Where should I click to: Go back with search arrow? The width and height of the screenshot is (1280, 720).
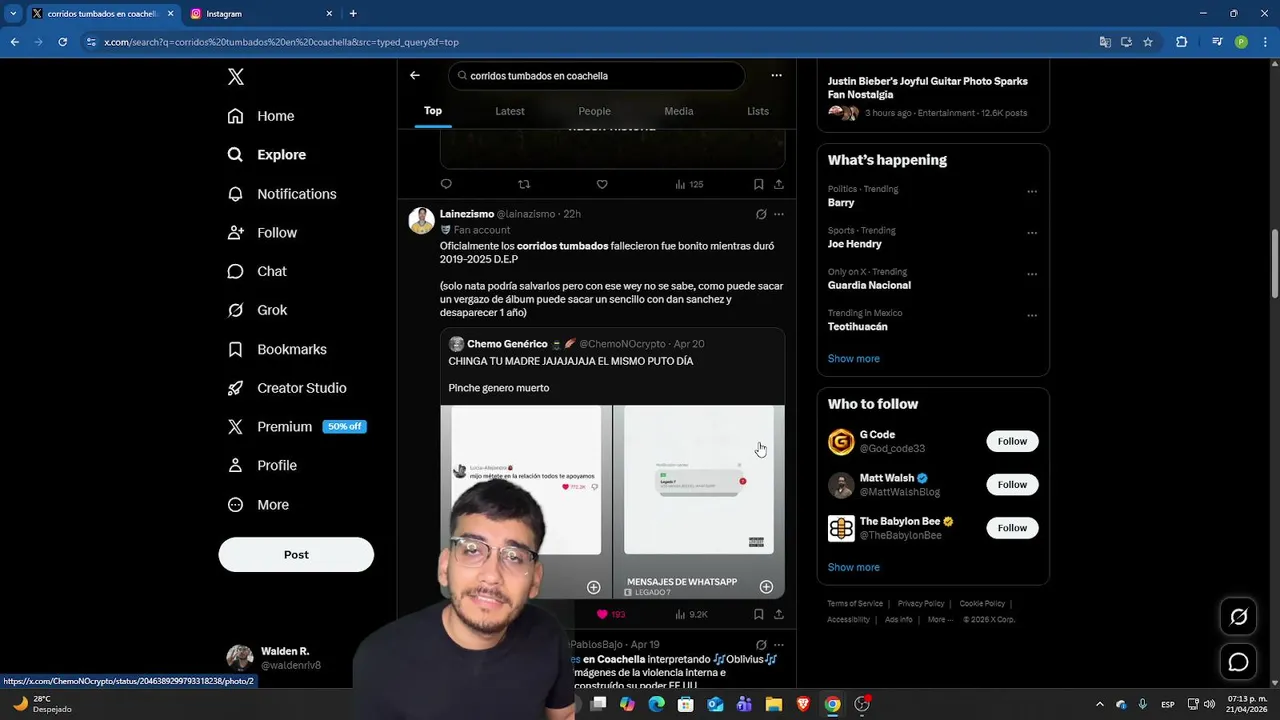coord(415,75)
